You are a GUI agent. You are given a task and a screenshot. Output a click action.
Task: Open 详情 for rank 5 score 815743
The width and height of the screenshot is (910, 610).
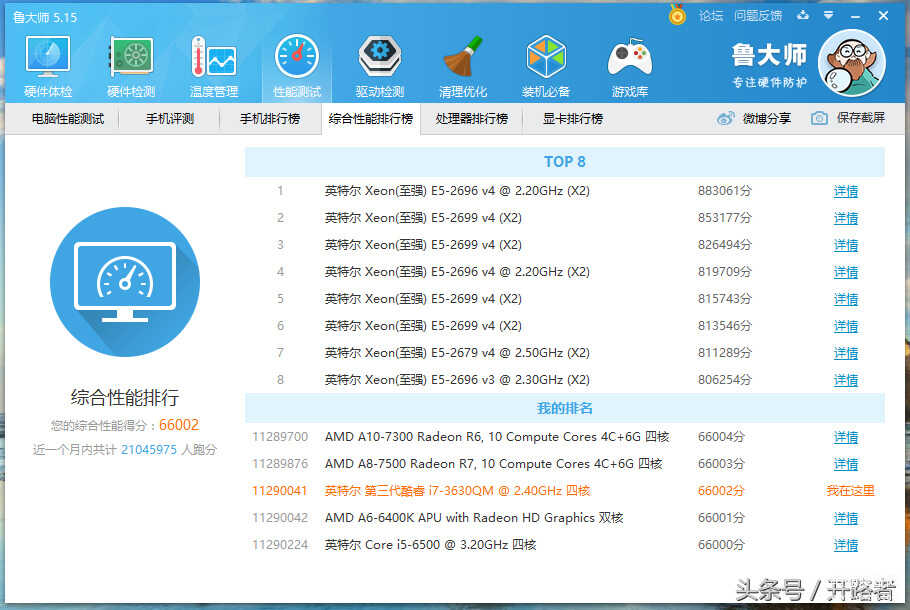(x=846, y=299)
